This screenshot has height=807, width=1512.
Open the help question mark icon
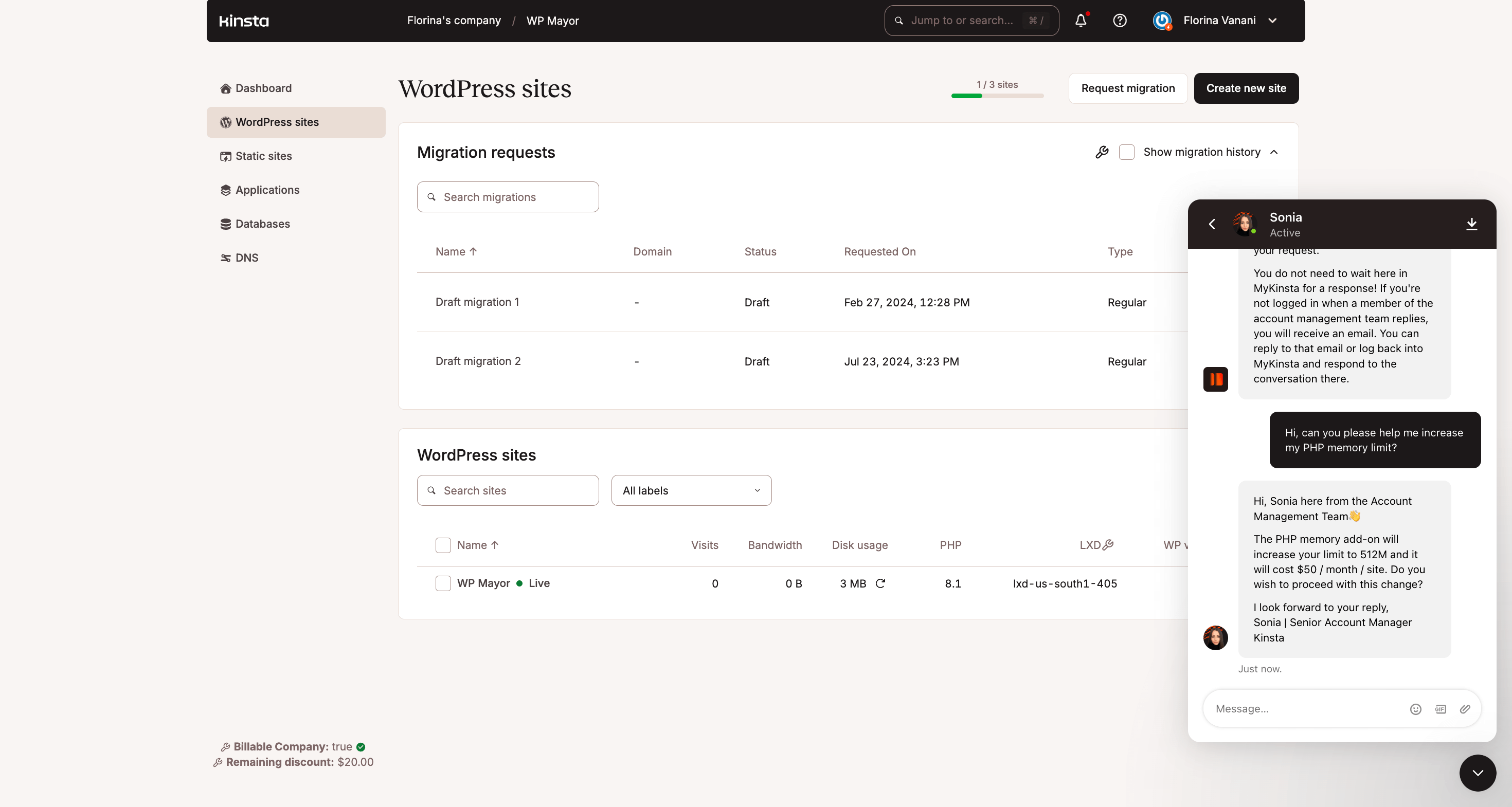coord(1119,21)
